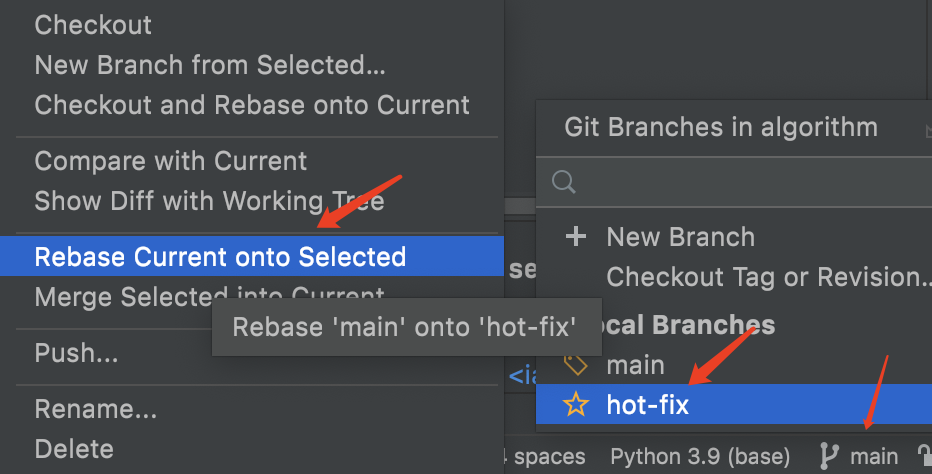The image size is (932, 474).
Task: Choose Rename... for the selected branch
Action: [x=95, y=409]
